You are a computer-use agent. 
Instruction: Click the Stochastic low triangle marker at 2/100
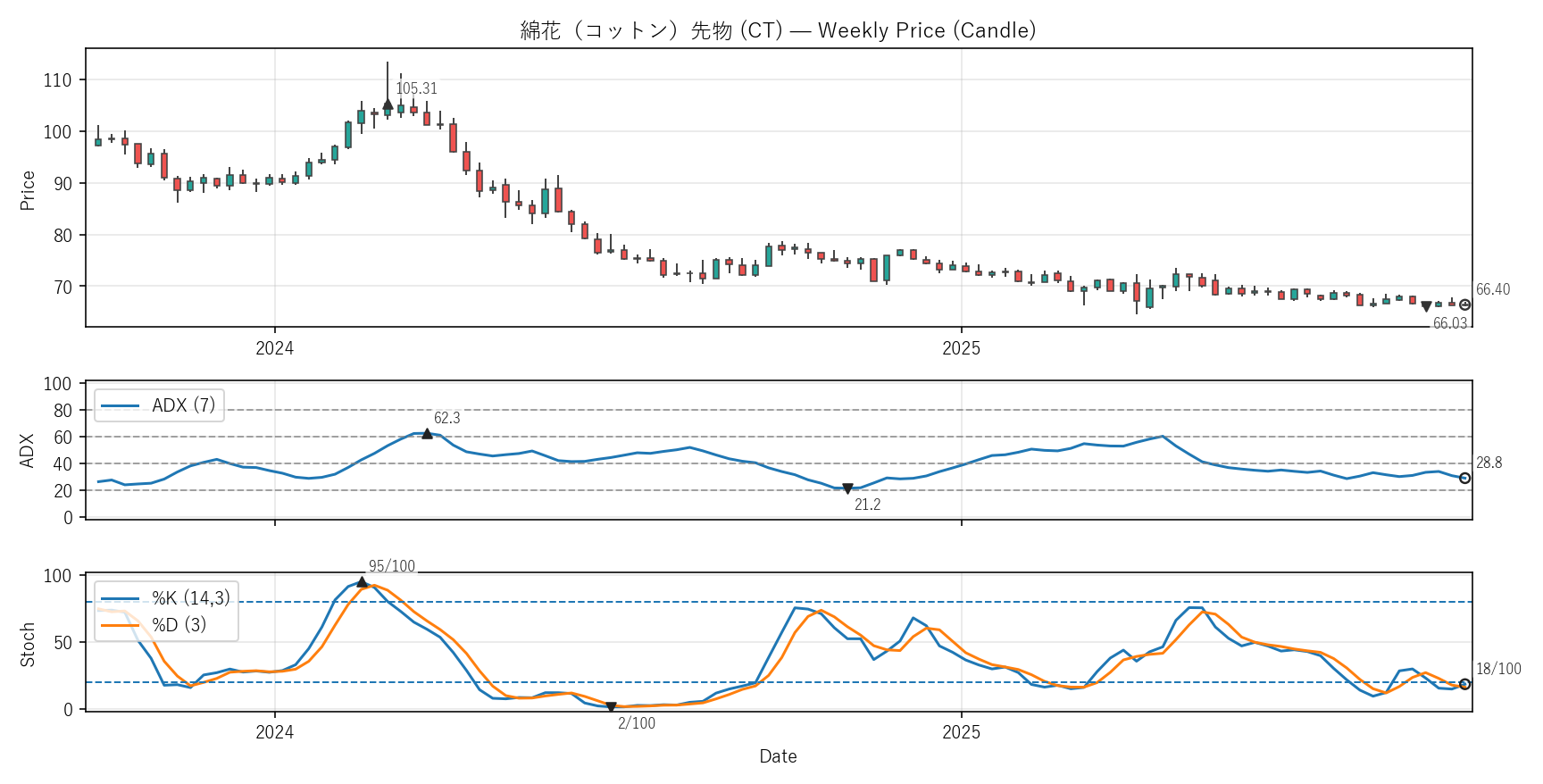(x=611, y=706)
